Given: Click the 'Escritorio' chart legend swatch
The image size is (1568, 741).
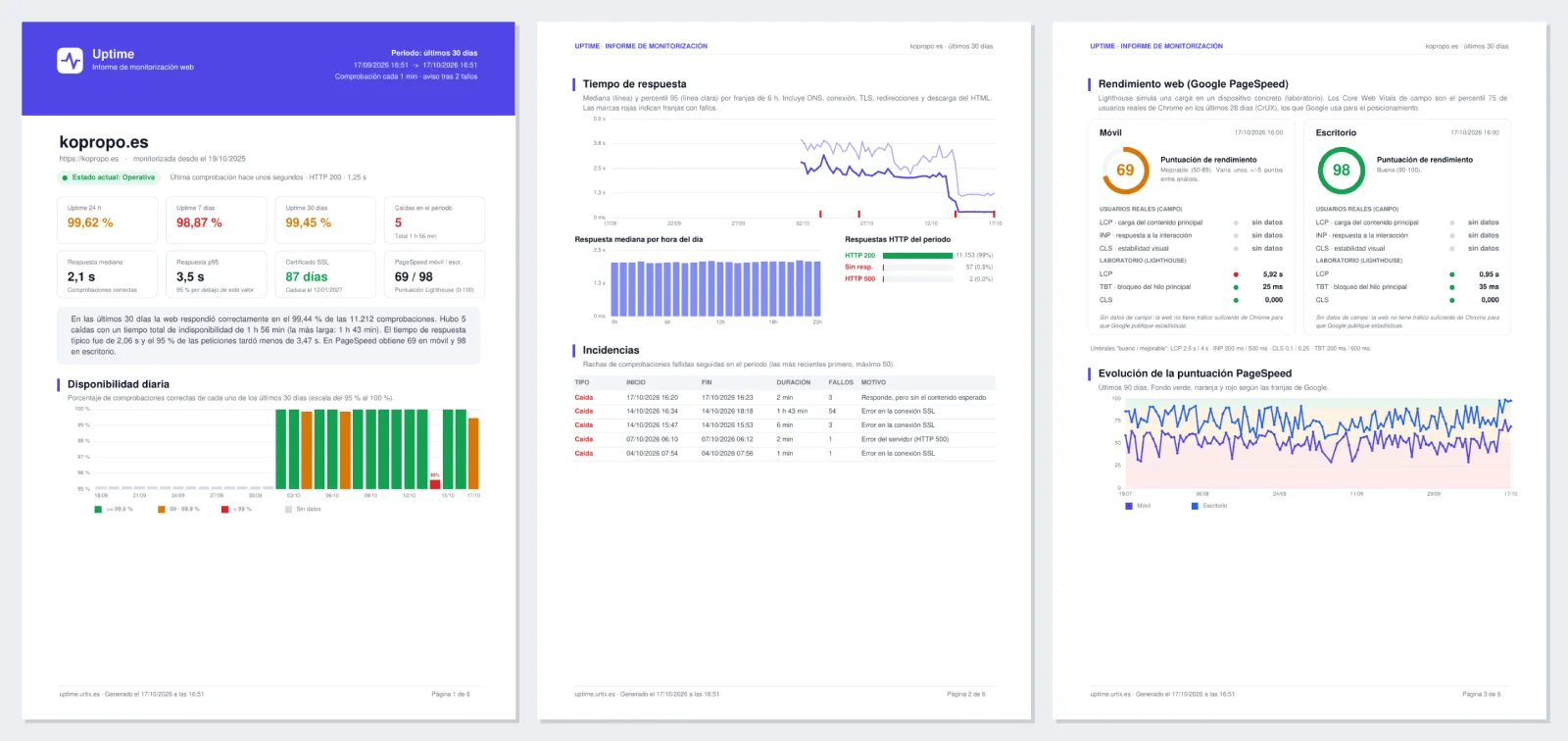Looking at the screenshot, I should click(x=1195, y=506).
